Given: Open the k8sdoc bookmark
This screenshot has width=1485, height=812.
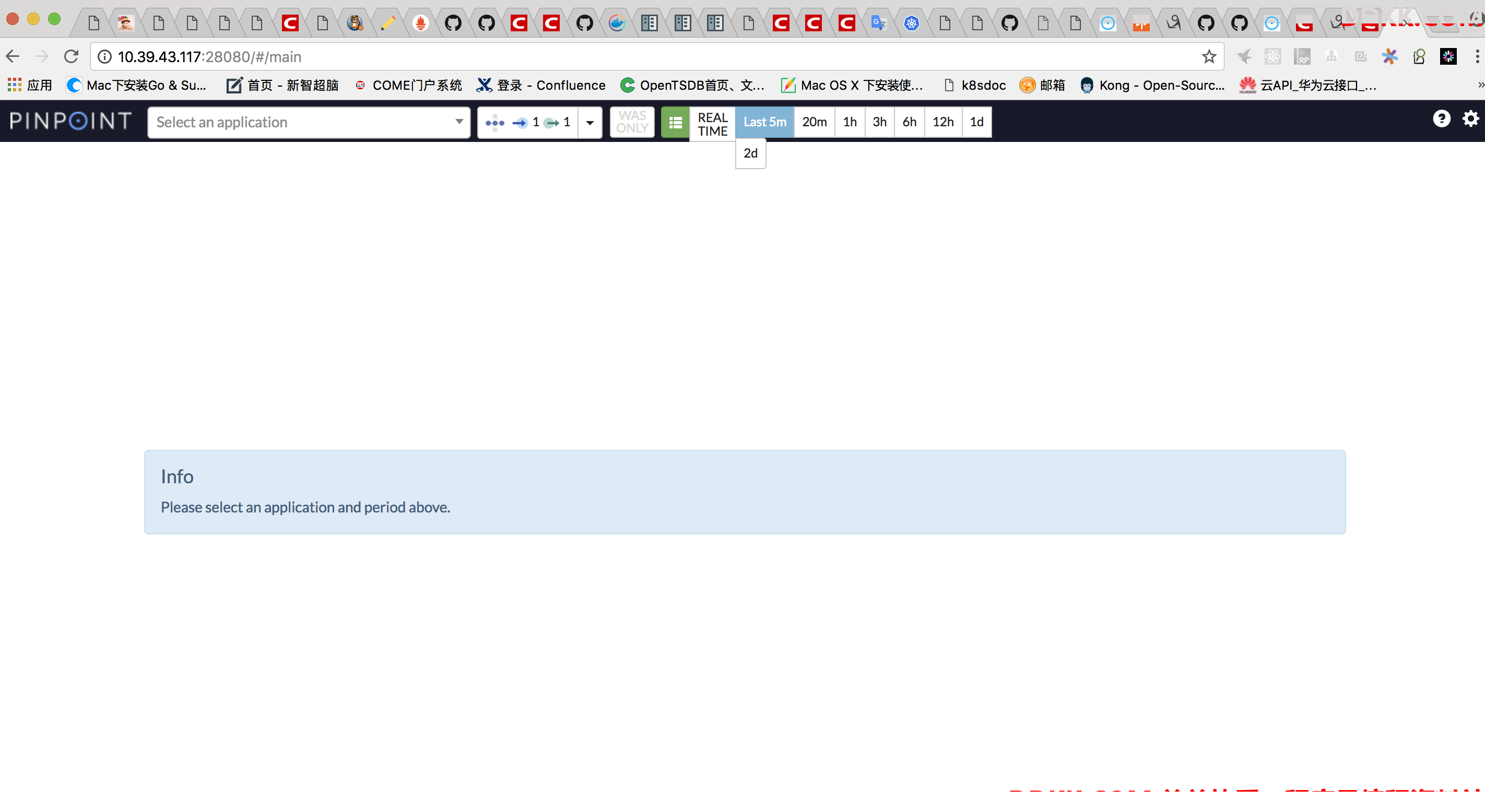Looking at the screenshot, I should (974, 85).
